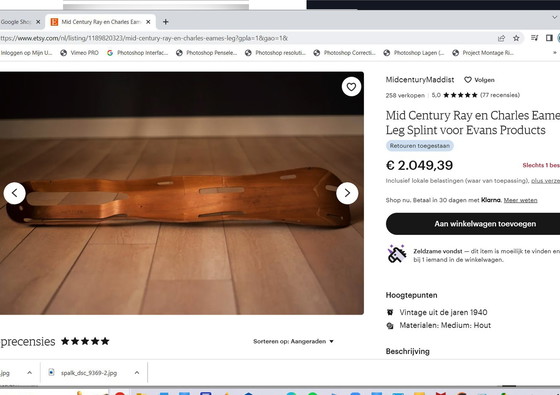Click the etsy.com address bar URL
Screen dimensions: 560x395
coord(144,38)
